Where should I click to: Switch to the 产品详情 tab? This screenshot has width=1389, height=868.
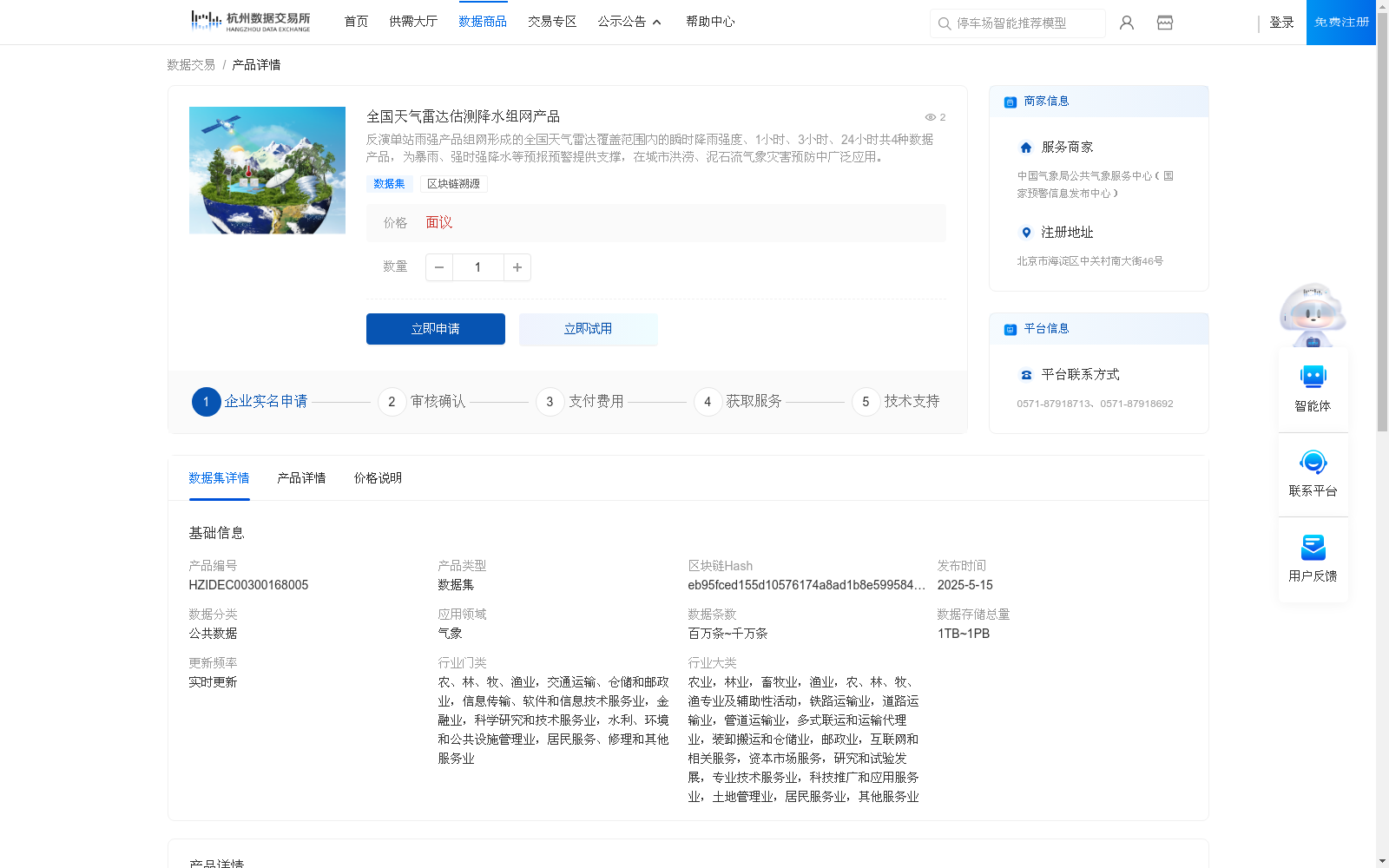(x=300, y=478)
